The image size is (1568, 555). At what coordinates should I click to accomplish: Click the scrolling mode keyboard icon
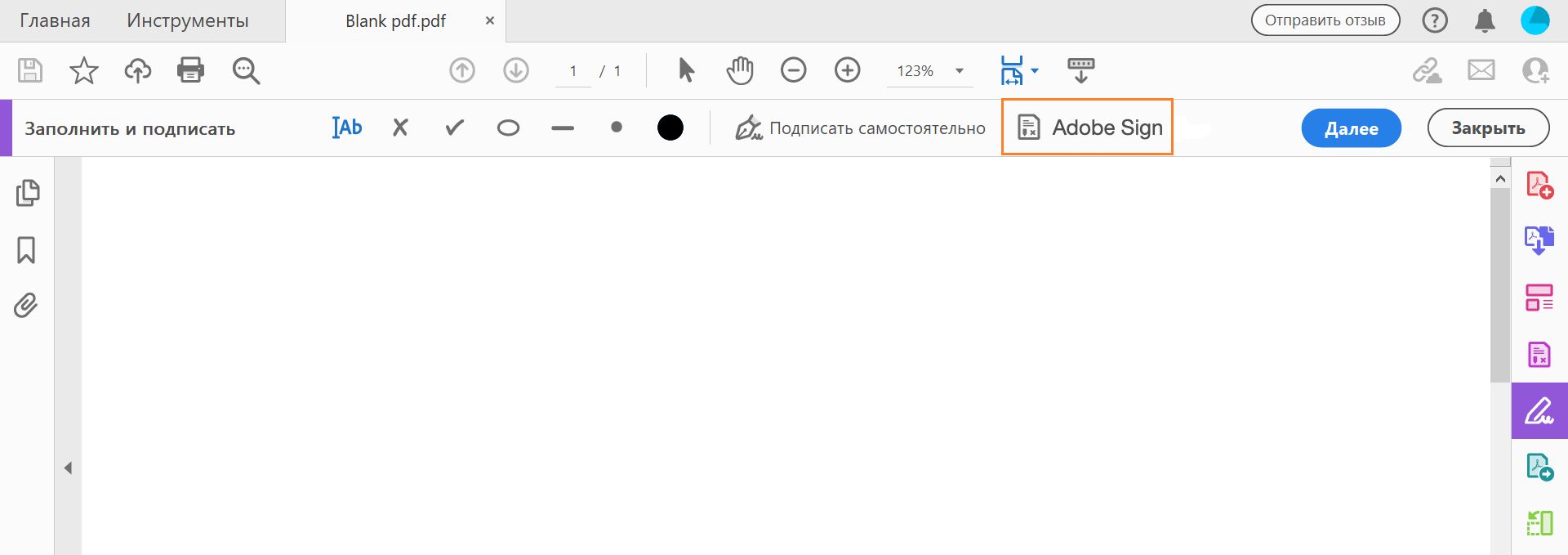click(1081, 70)
